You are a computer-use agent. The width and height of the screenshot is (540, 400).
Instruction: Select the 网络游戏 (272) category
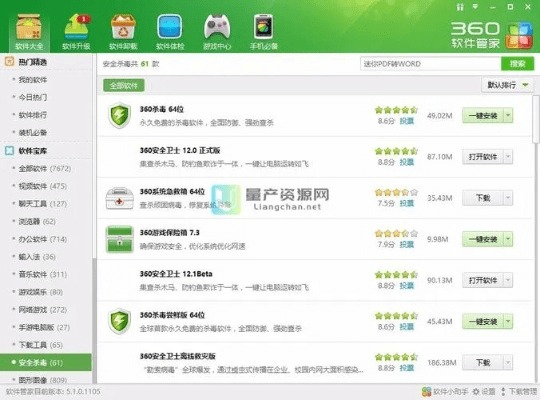43,309
